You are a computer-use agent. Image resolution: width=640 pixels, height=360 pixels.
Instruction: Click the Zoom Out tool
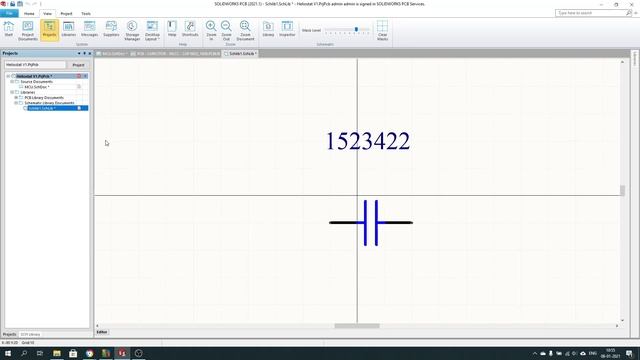pyautogui.click(x=226, y=30)
